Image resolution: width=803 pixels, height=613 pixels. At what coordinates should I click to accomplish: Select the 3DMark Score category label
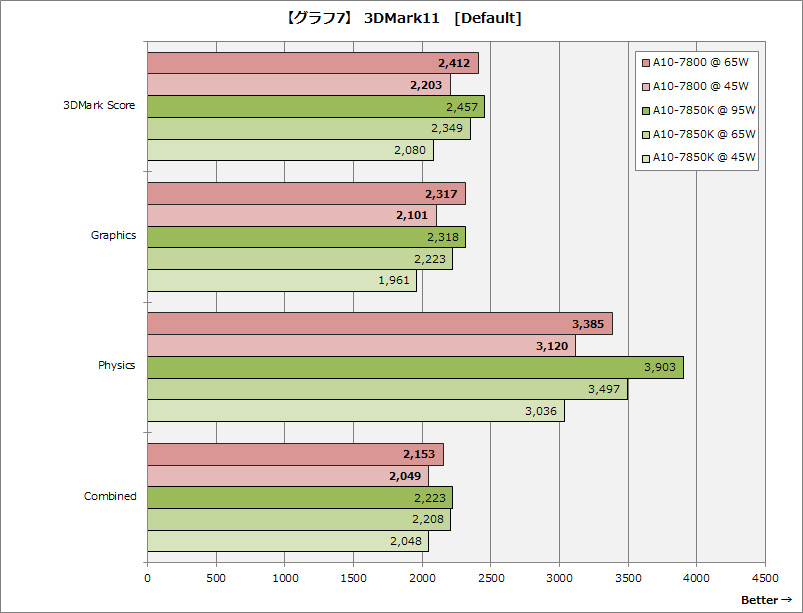coord(98,106)
